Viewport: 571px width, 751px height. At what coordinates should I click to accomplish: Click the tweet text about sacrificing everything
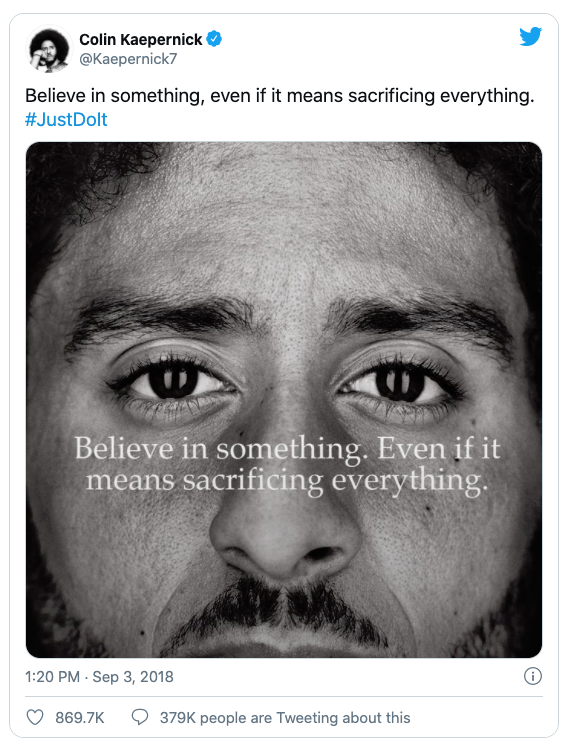click(279, 96)
